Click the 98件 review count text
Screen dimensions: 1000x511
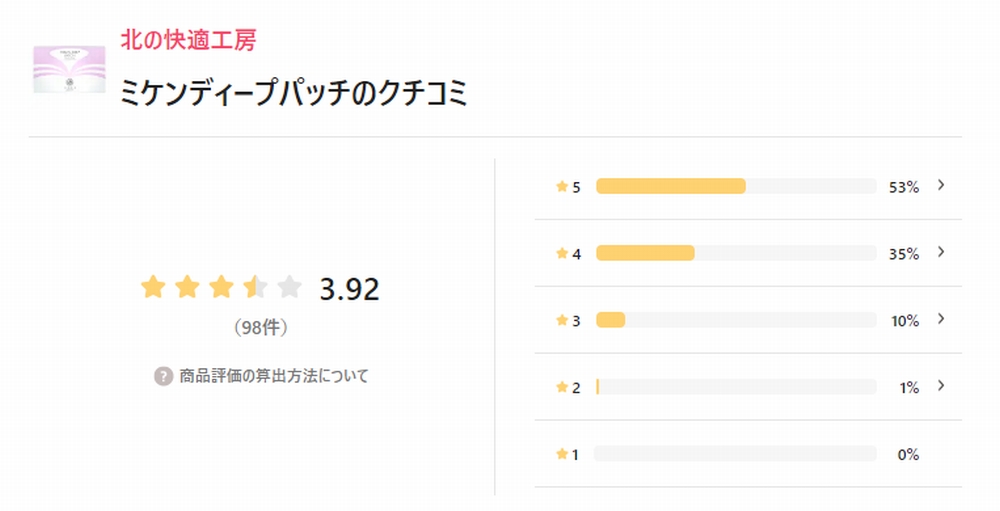tap(260, 328)
